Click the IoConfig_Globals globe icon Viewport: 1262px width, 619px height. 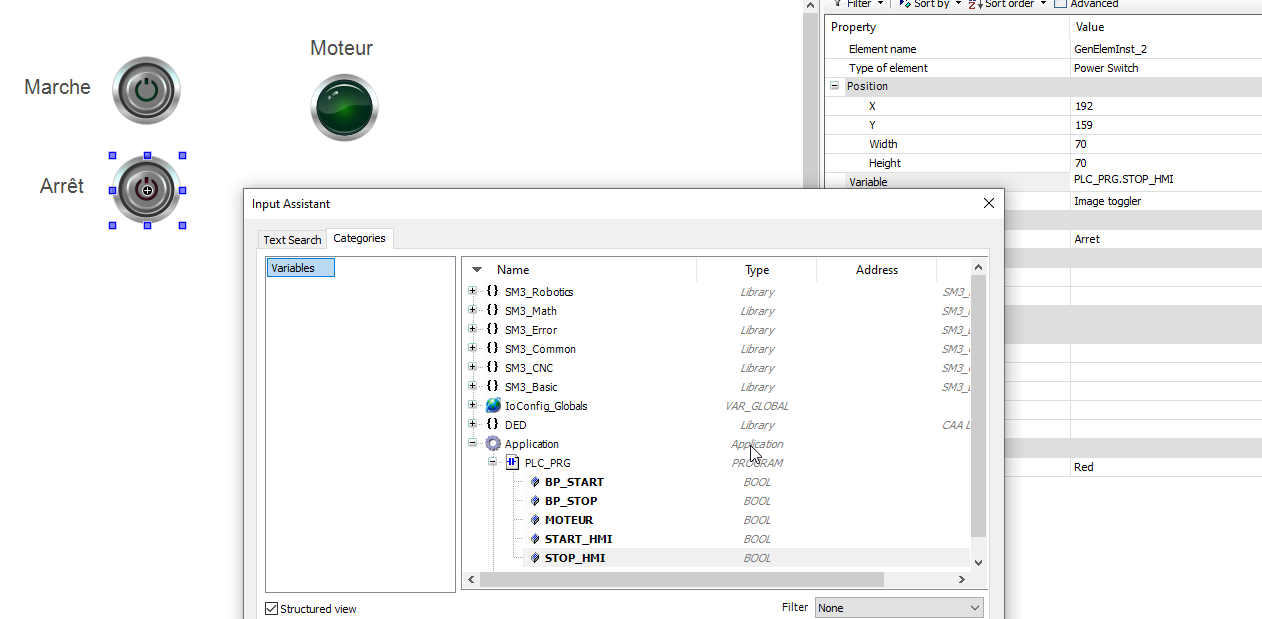click(x=492, y=405)
